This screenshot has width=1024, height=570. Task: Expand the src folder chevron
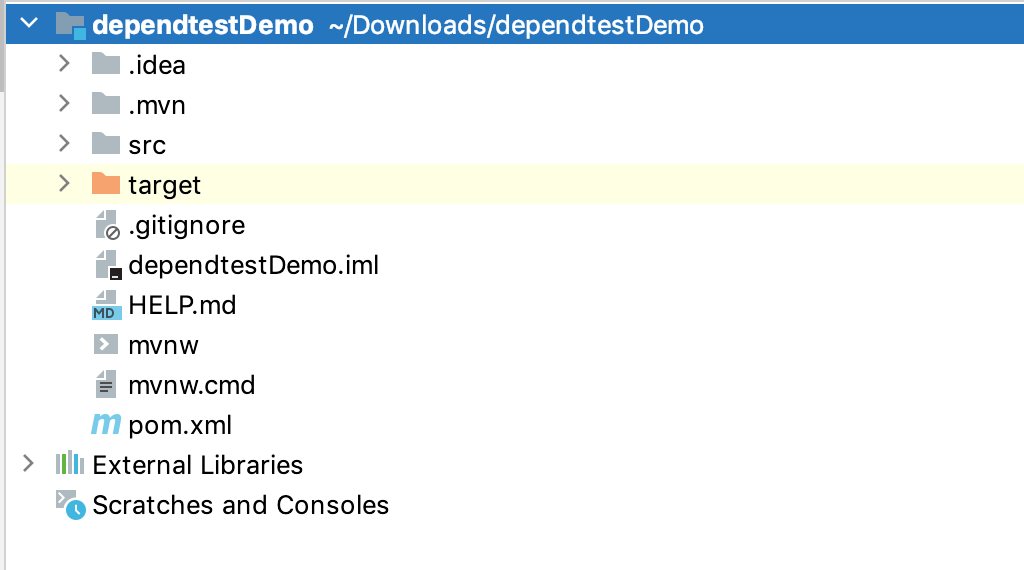click(64, 144)
